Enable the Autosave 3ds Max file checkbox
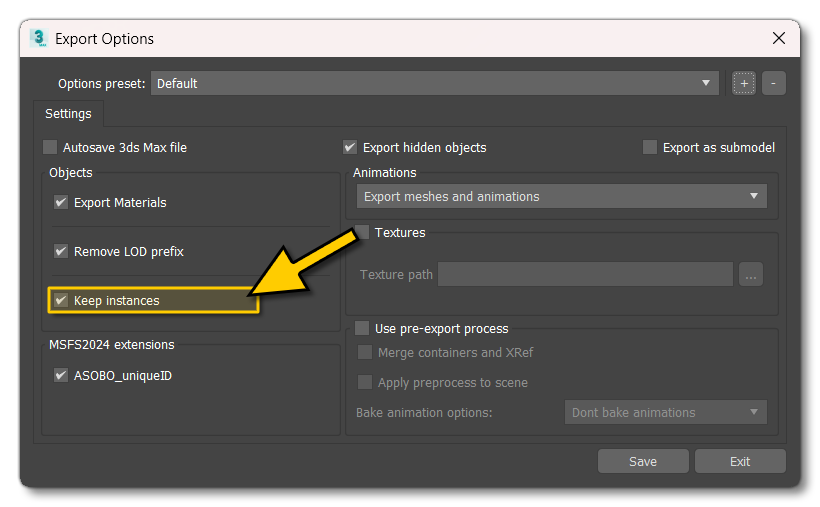The height and width of the screenshot is (507, 820). [50, 148]
